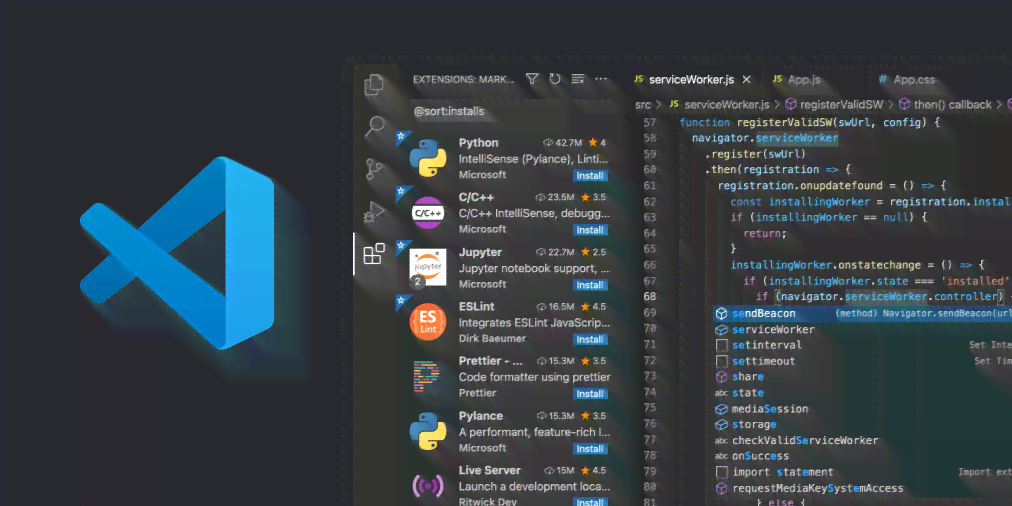The image size is (1012, 506).
Task: Clear extensions search results icon
Action: 578,79
